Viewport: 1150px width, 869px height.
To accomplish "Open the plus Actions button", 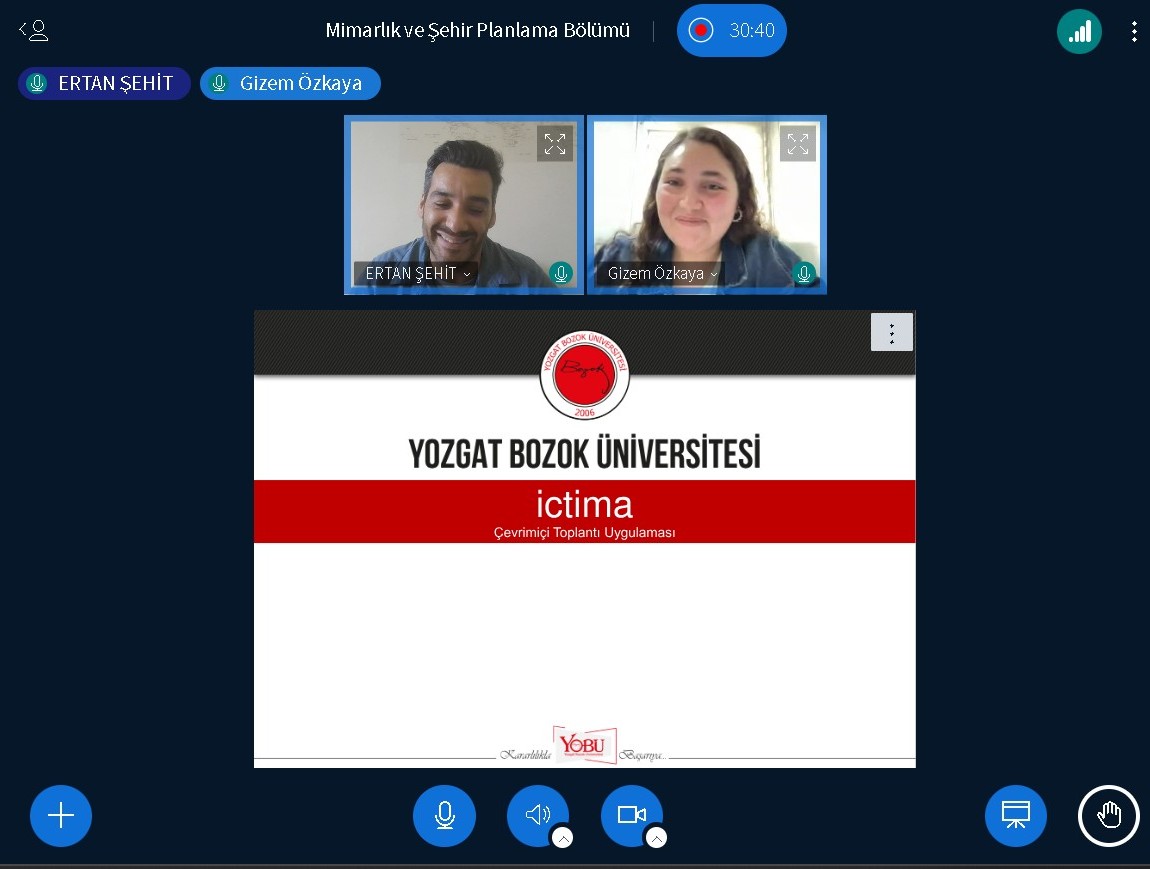I will tap(61, 816).
